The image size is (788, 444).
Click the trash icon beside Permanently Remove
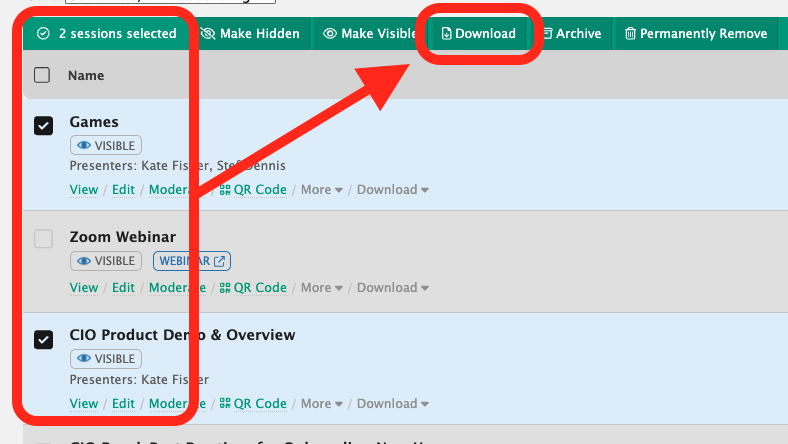pyautogui.click(x=630, y=34)
